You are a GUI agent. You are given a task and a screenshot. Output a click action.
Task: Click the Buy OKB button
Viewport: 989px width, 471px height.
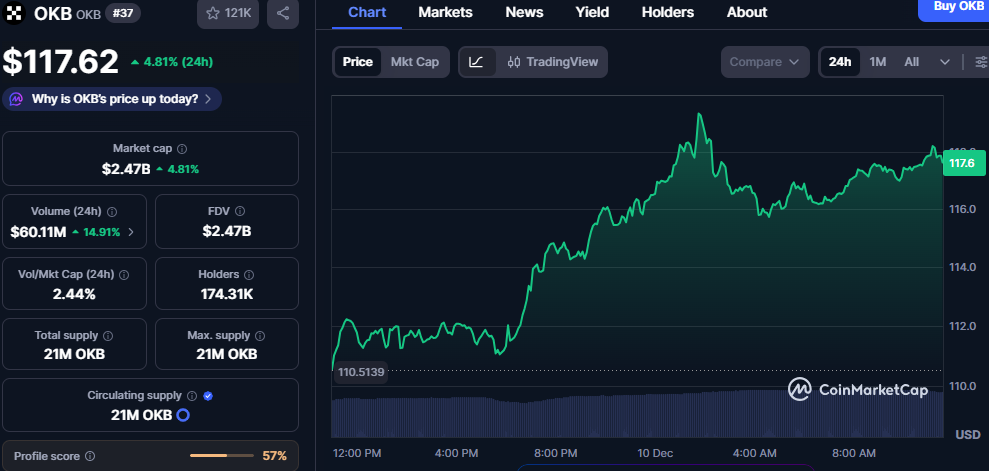pyautogui.click(x=957, y=8)
